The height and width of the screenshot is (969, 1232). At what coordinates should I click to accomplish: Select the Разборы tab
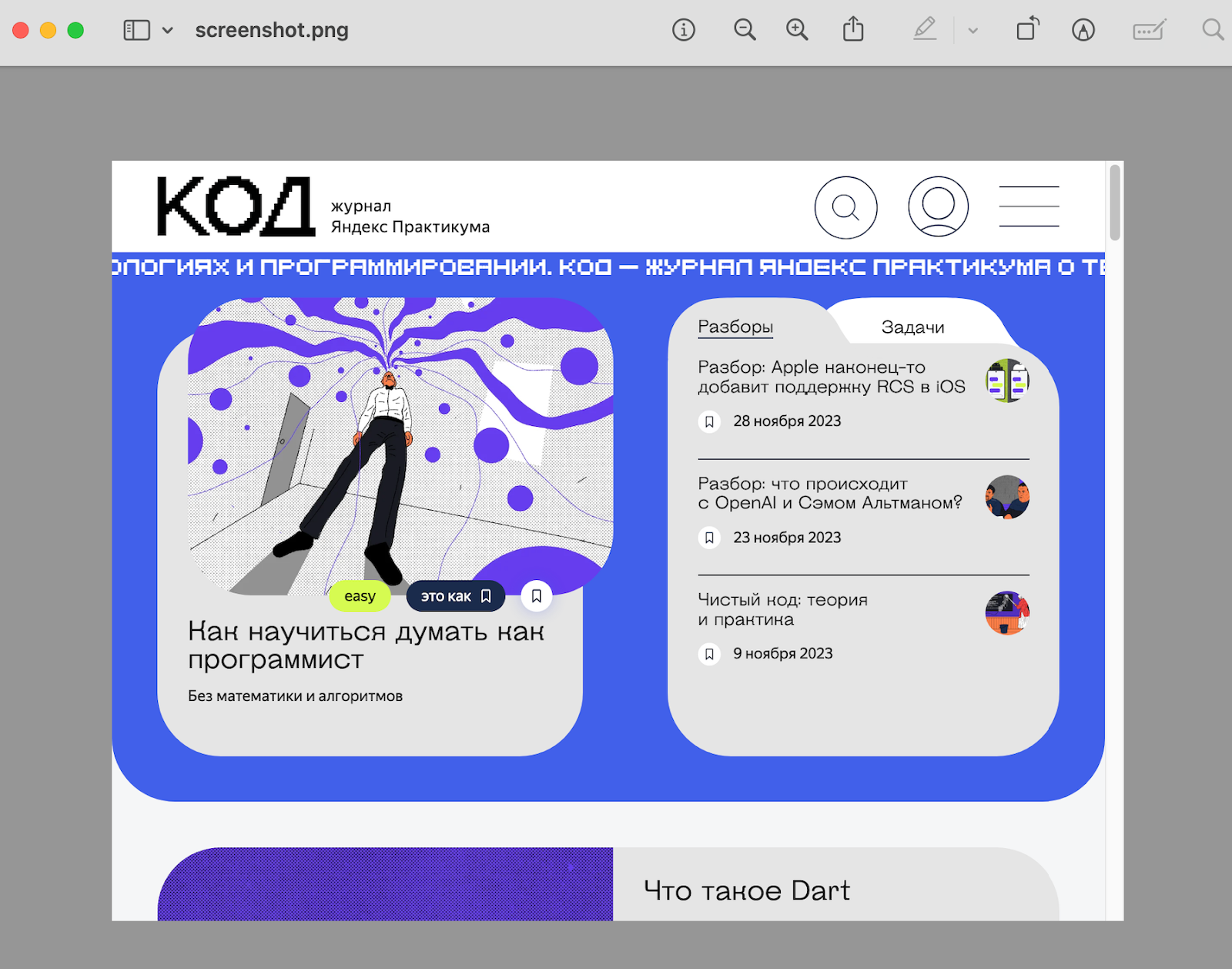(x=735, y=327)
